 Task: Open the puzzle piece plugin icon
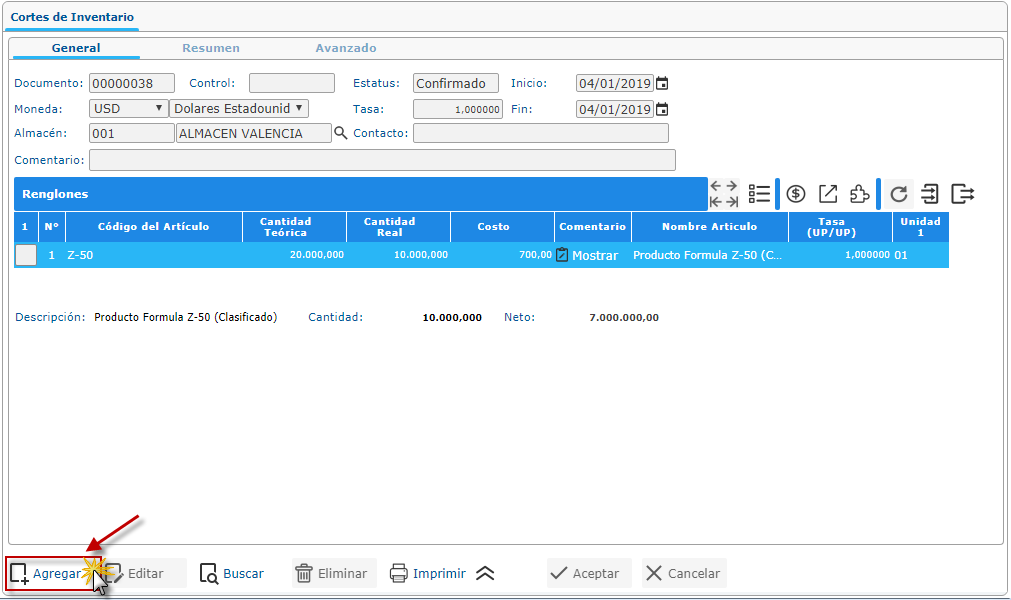(x=859, y=194)
